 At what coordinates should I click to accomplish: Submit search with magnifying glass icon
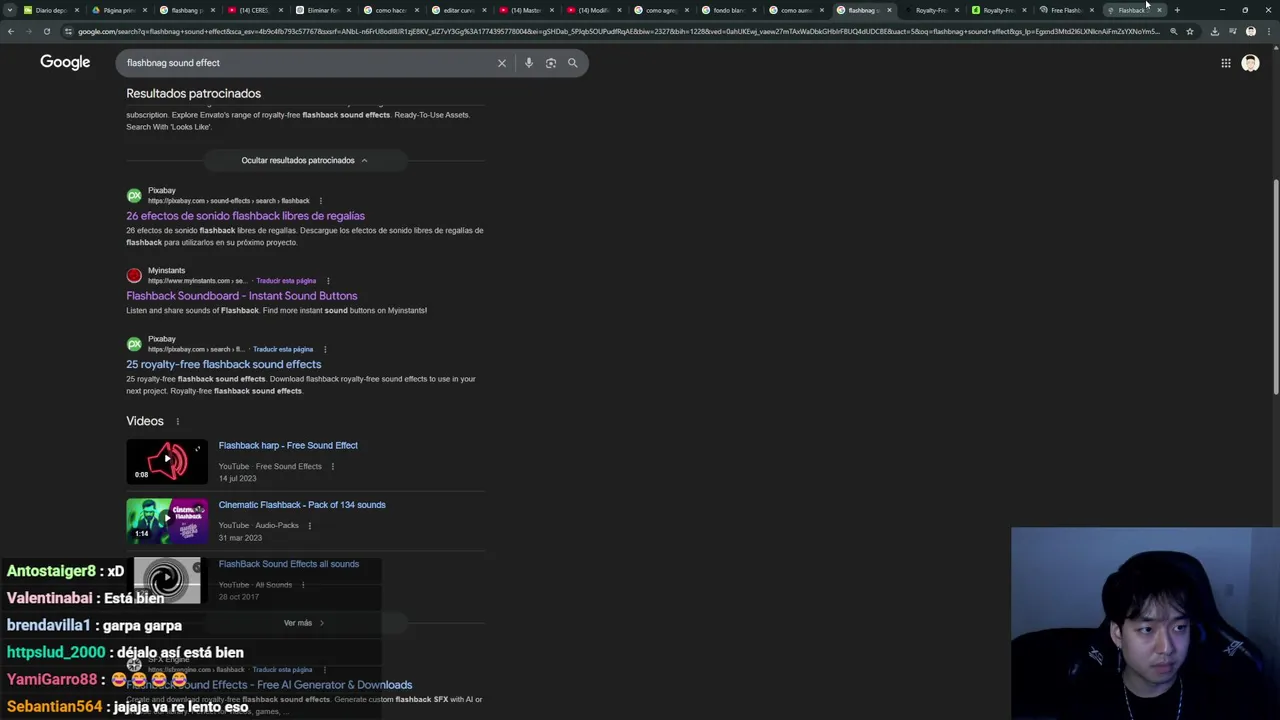point(573,63)
